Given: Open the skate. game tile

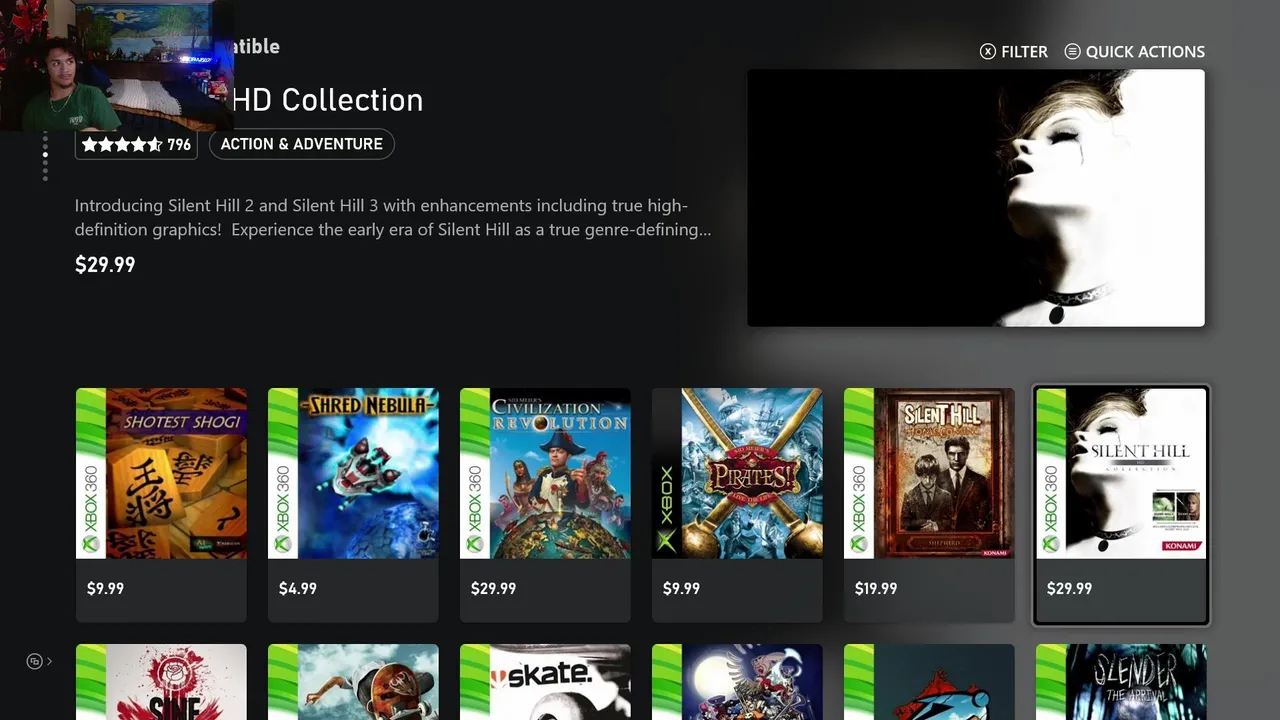Looking at the screenshot, I should pos(545,682).
